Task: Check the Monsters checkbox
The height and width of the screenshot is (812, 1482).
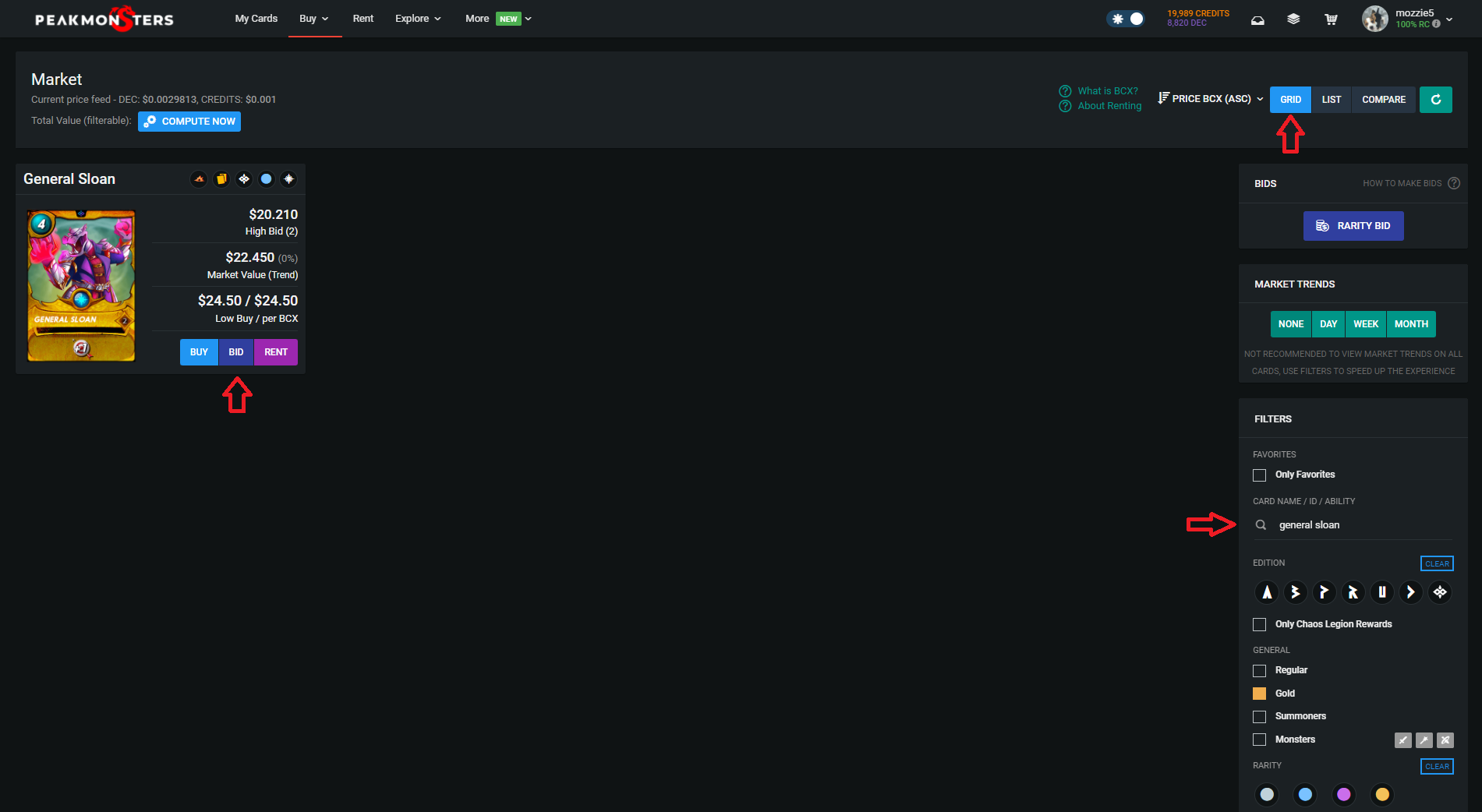Action: [x=1259, y=740]
